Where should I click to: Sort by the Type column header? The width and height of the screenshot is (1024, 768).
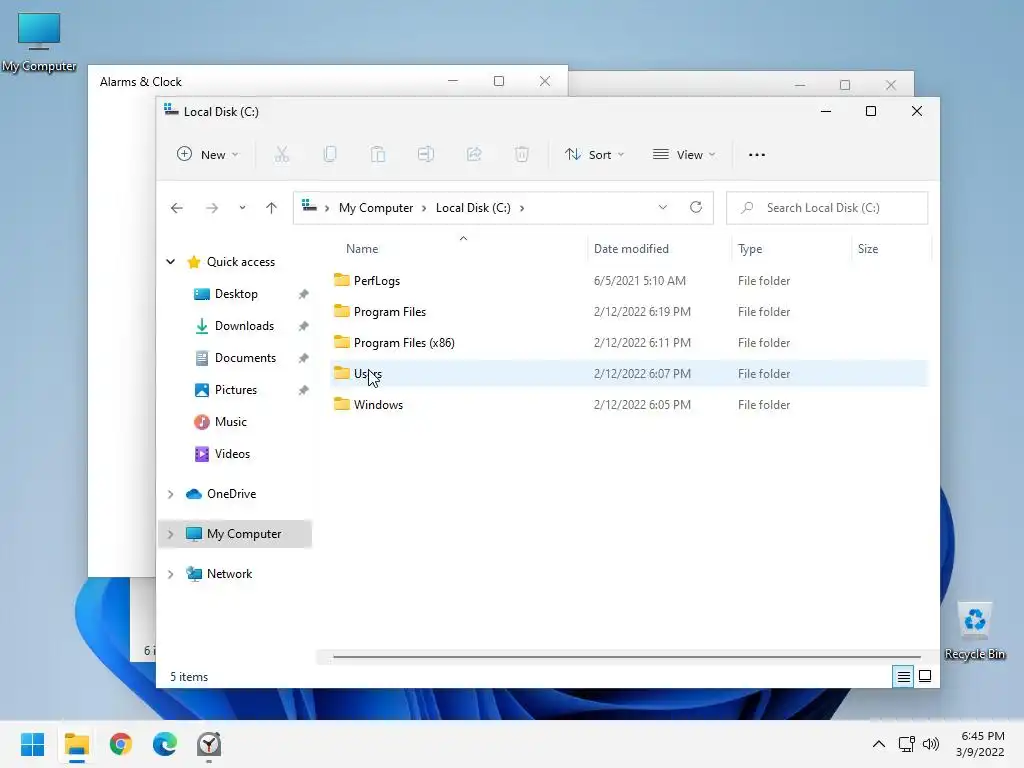[750, 249]
